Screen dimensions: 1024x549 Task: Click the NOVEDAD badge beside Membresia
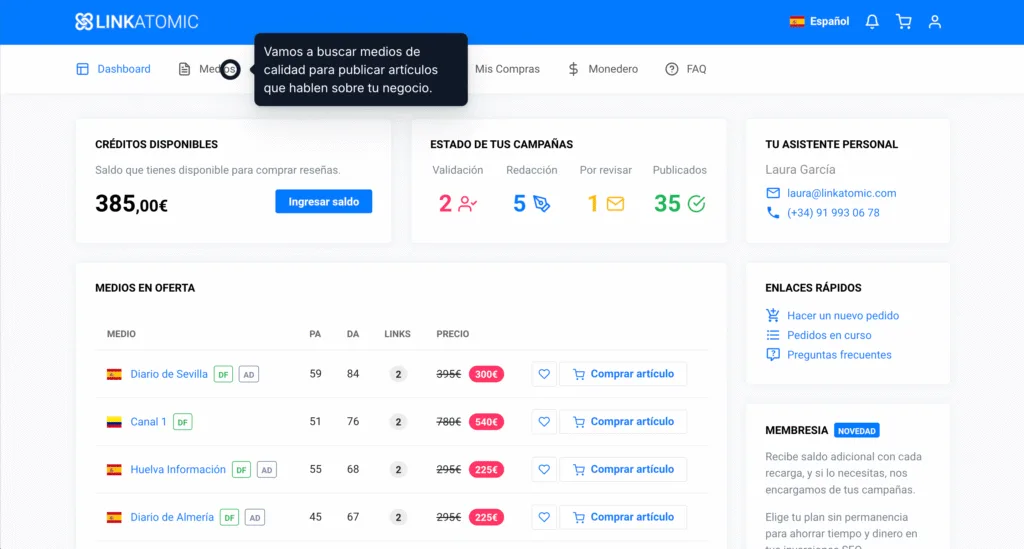coord(856,431)
